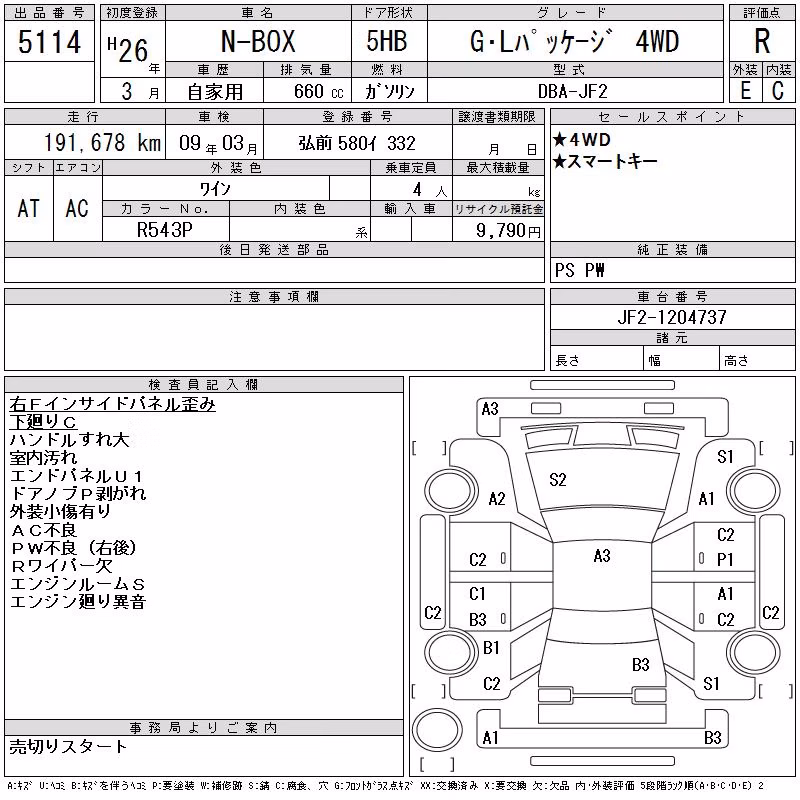The width and height of the screenshot is (800, 800).
Task: Select the PS PW genuine equipment entry
Action: [580, 270]
